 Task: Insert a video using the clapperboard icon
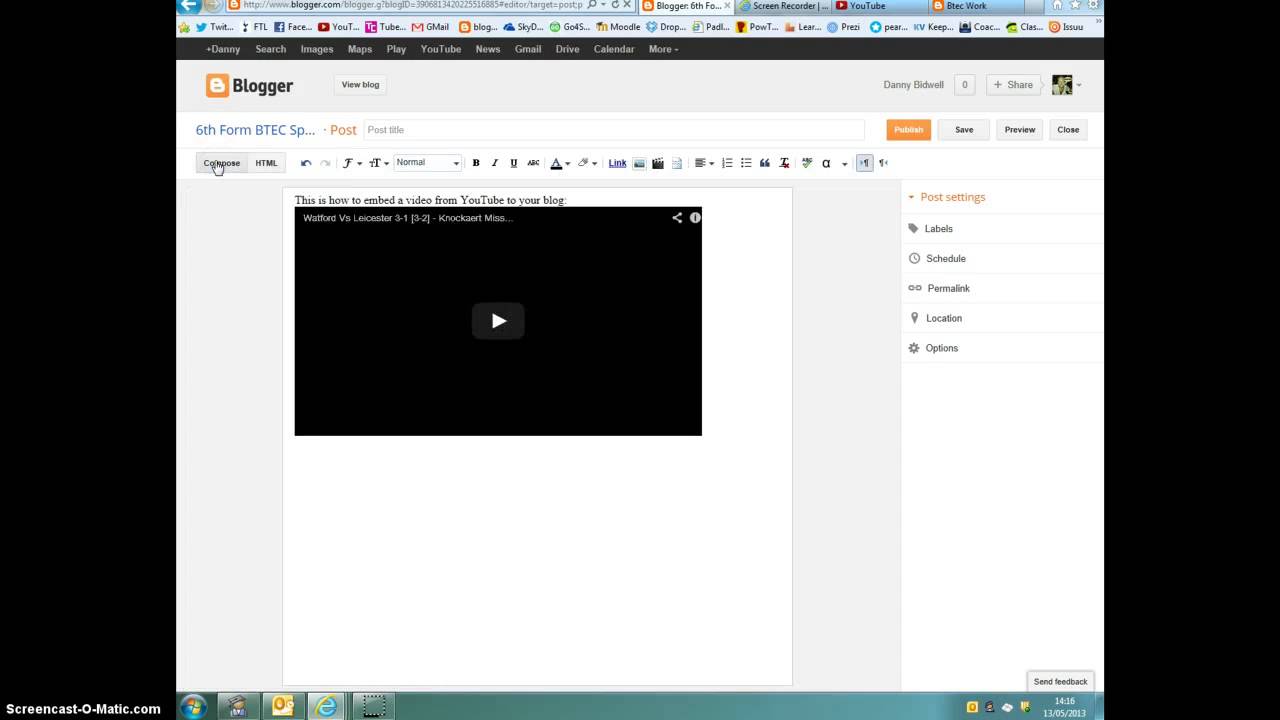coord(658,163)
